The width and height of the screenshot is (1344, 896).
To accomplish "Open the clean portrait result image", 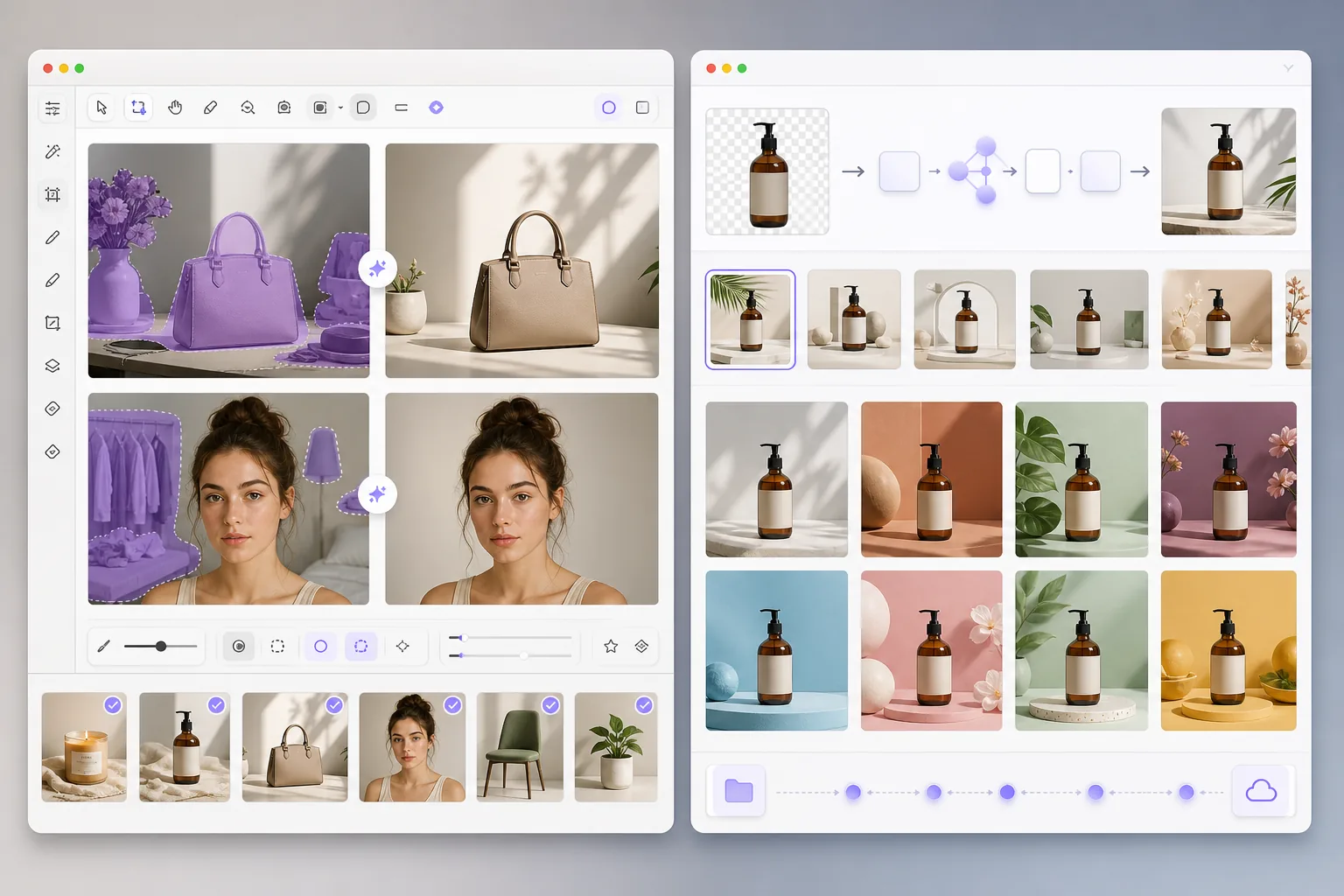I will point(521,499).
